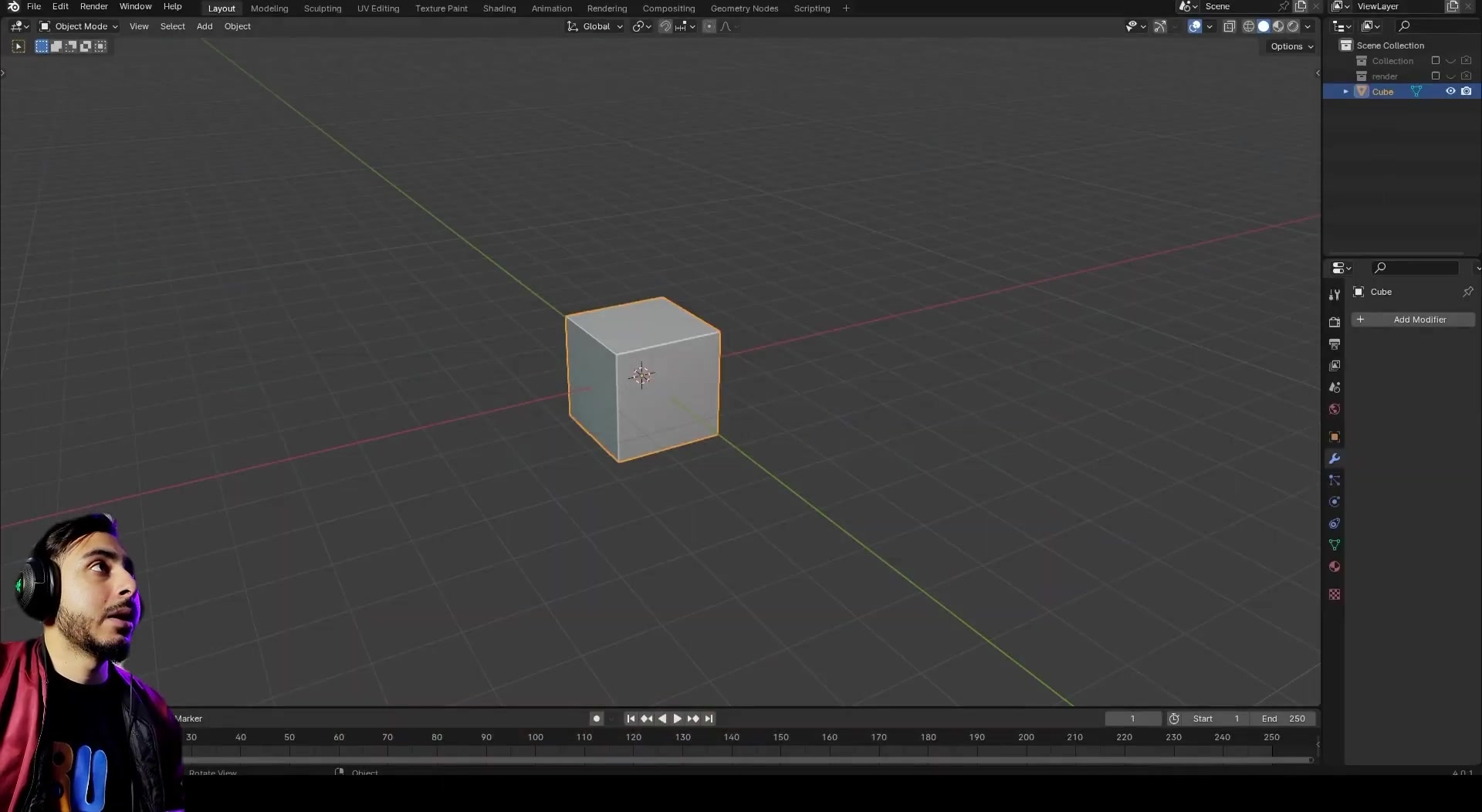This screenshot has width=1482, height=812.
Task: Open the 3D viewport editor type dropdown
Action: pos(19,26)
